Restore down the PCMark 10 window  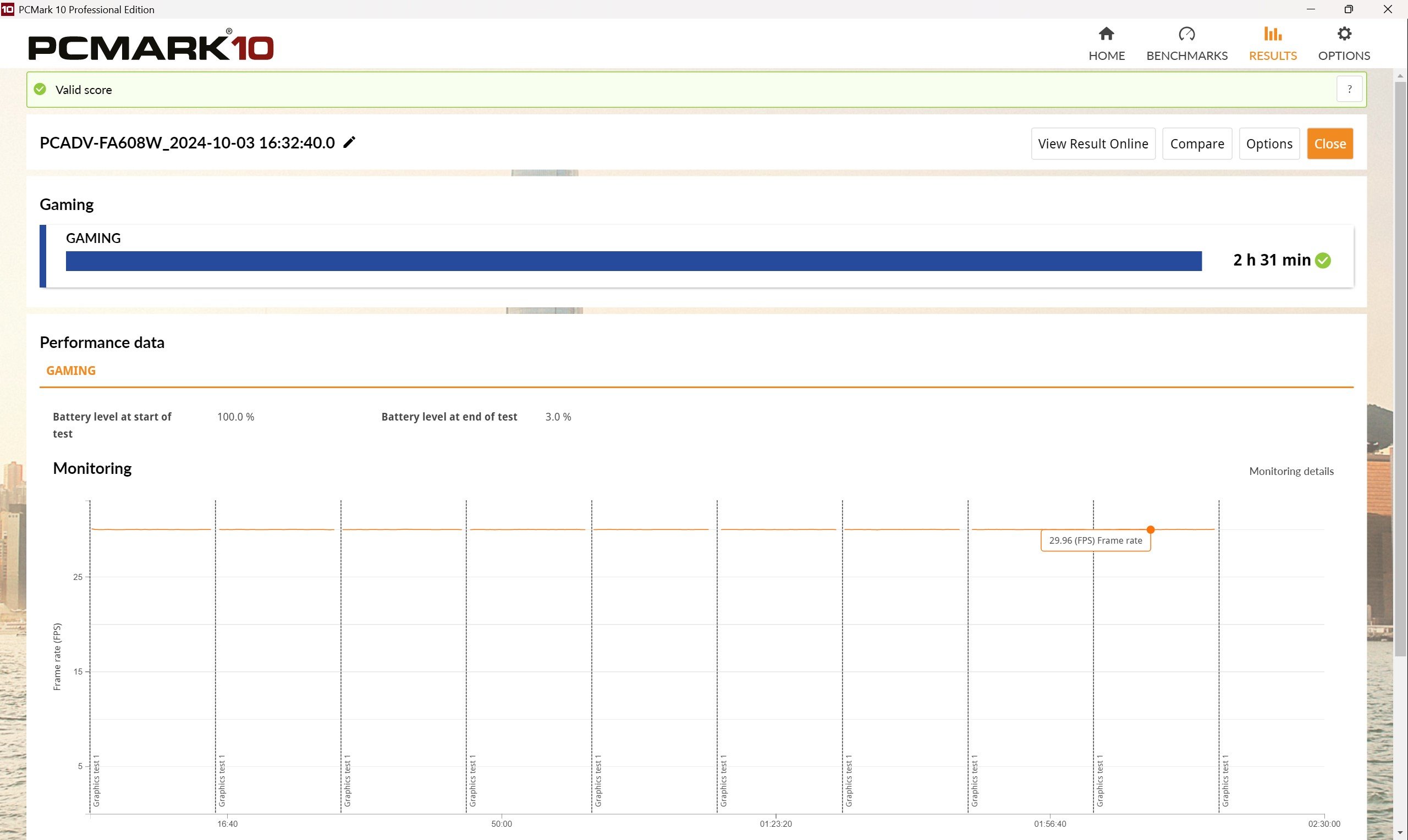[x=1349, y=9]
